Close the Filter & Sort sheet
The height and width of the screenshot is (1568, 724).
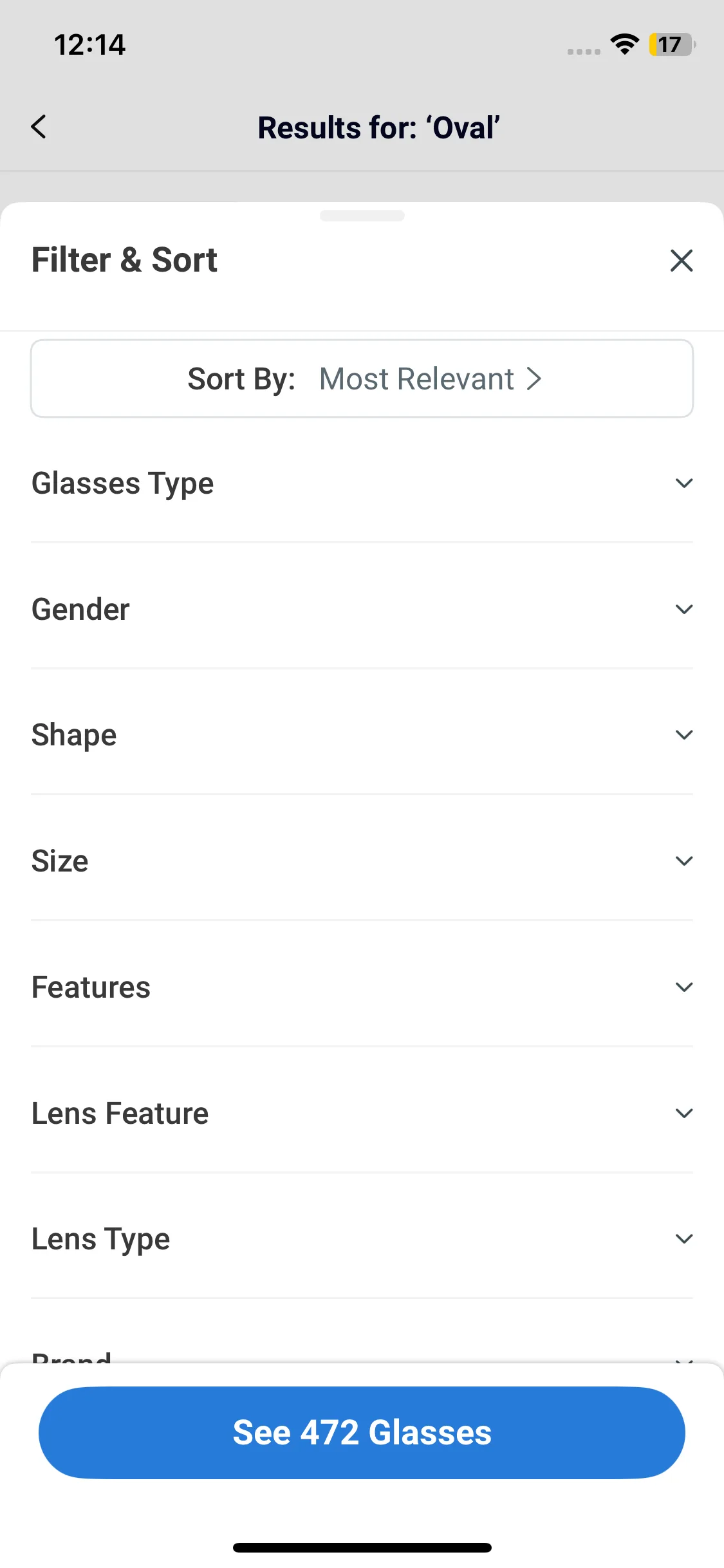[x=681, y=261]
